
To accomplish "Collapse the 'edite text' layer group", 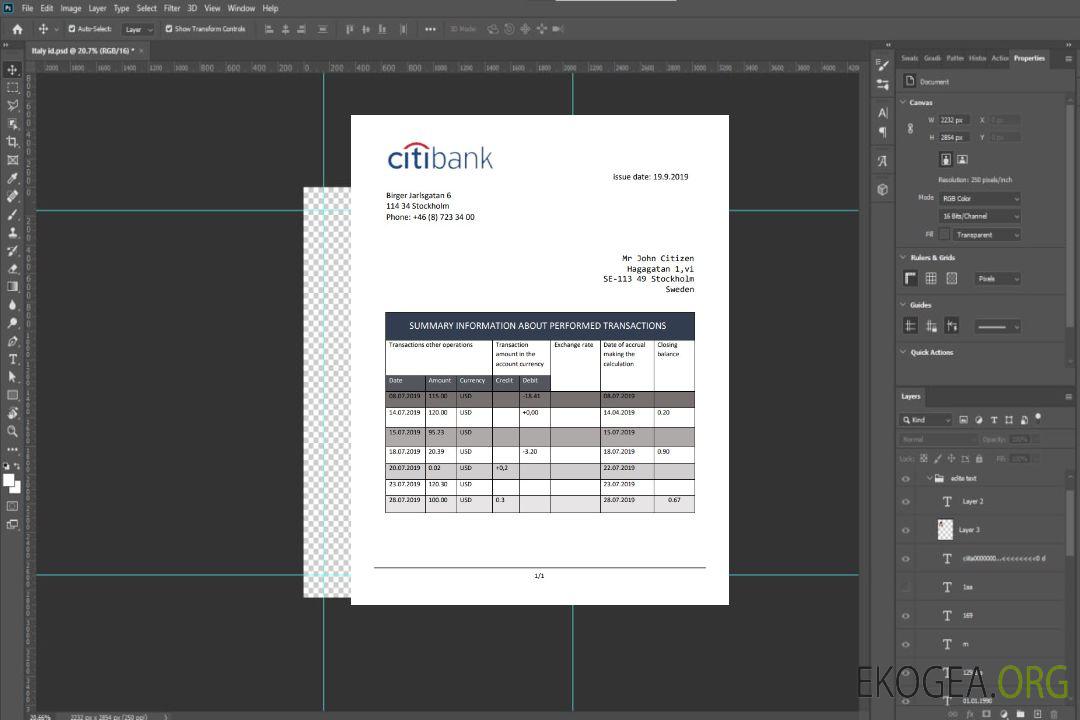I will (x=929, y=478).
